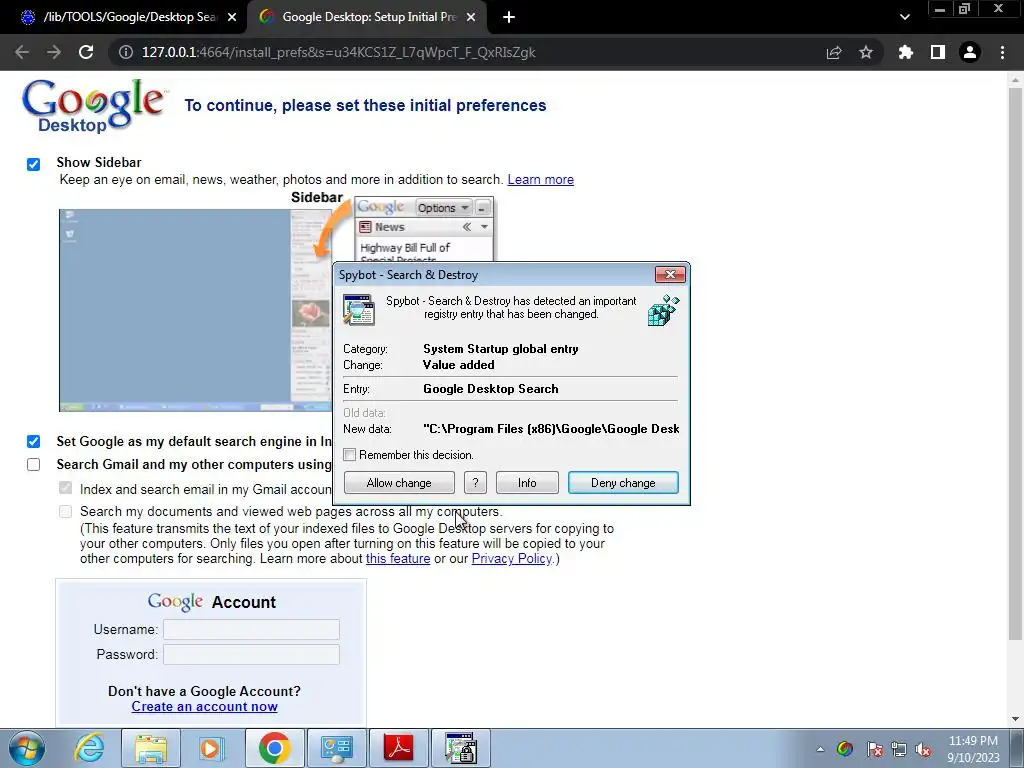The image size is (1024, 768).
Task: Switch to the /lib/TOOLS/Google/Desktop Search tab
Action: 124,18
